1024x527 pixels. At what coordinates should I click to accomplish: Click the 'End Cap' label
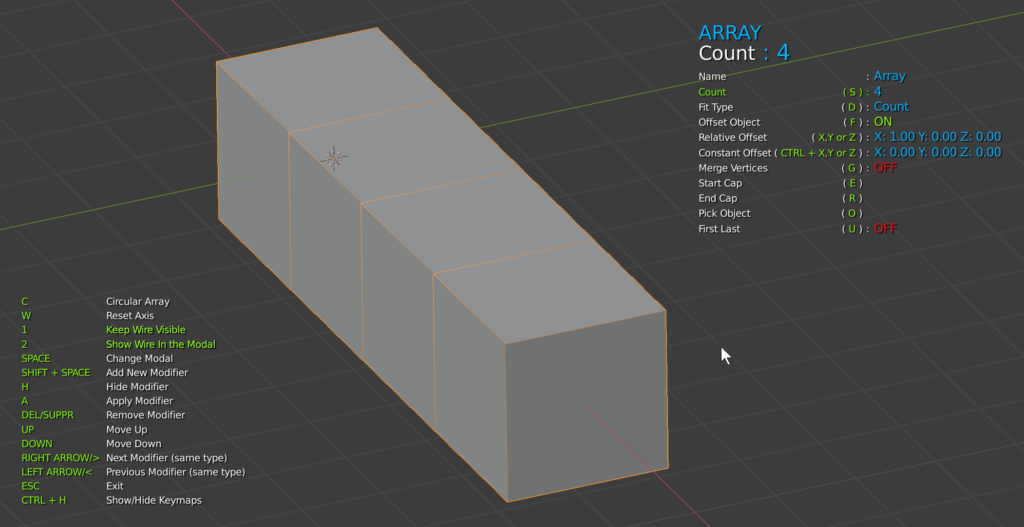(718, 199)
